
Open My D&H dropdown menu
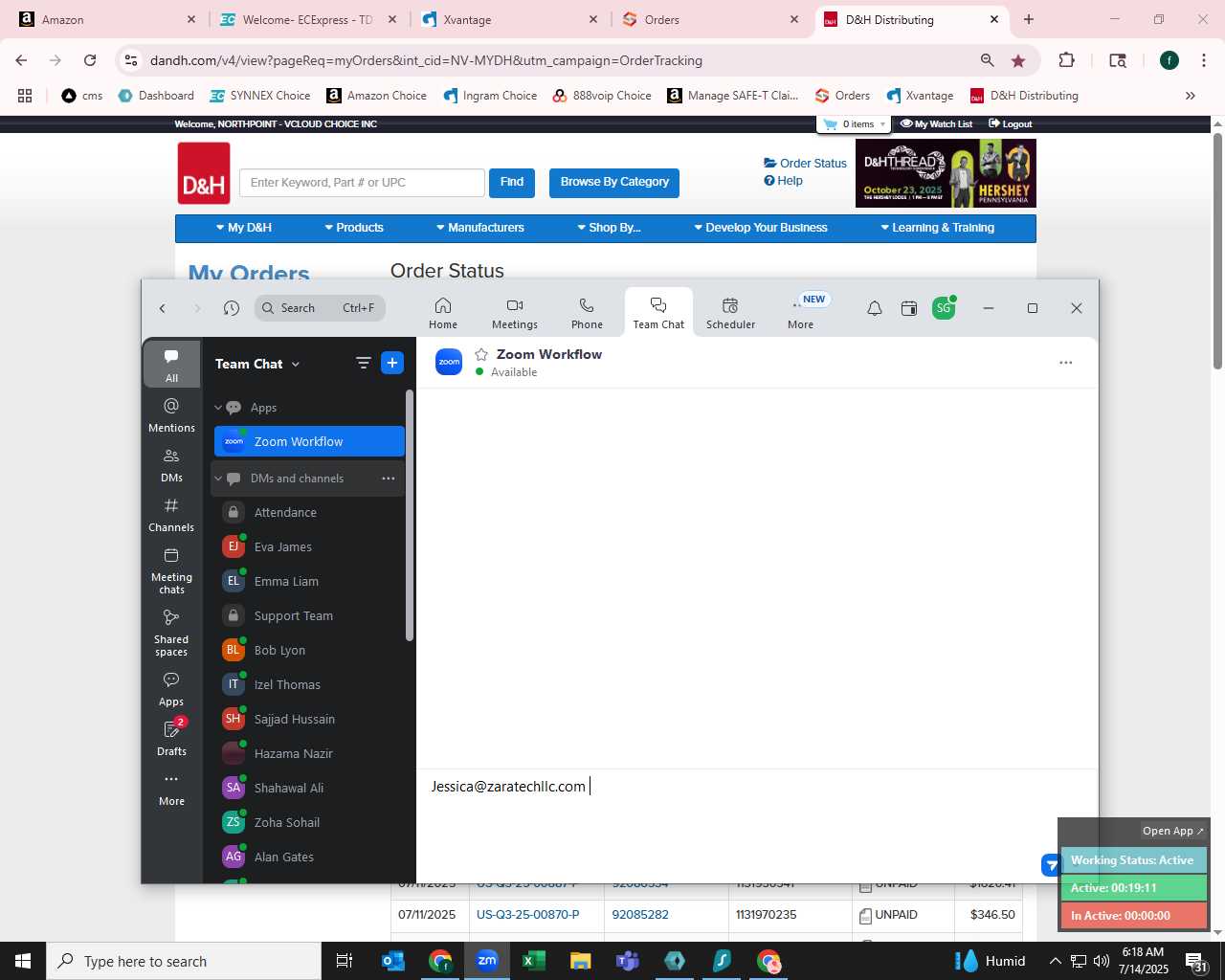coord(244,228)
